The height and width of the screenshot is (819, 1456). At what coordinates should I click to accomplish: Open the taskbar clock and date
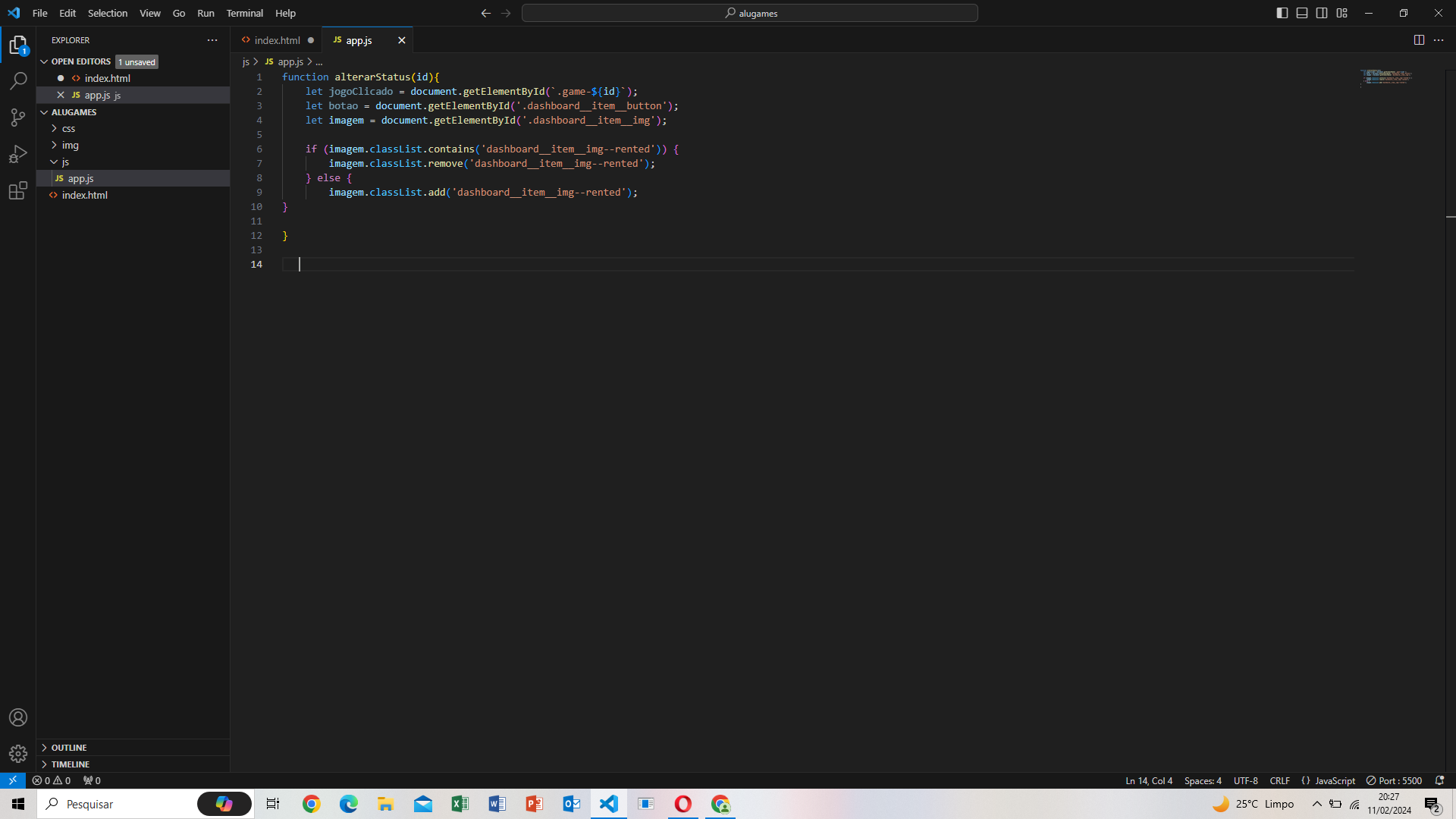tap(1389, 804)
